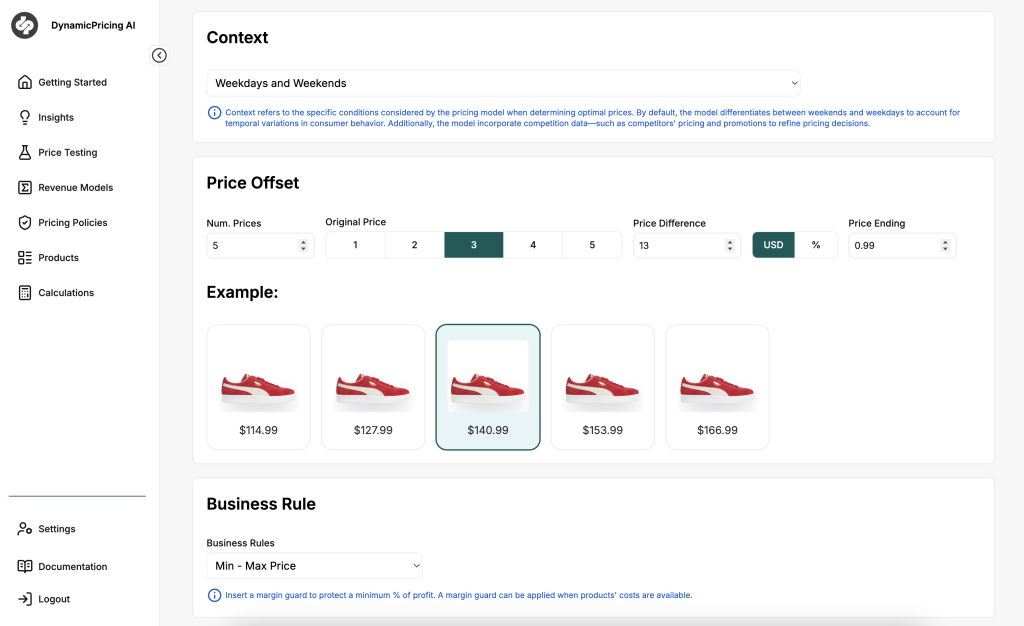This screenshot has height=626, width=1024.
Task: Expand the Min - Max Price dropdown
Action: pyautogui.click(x=314, y=566)
